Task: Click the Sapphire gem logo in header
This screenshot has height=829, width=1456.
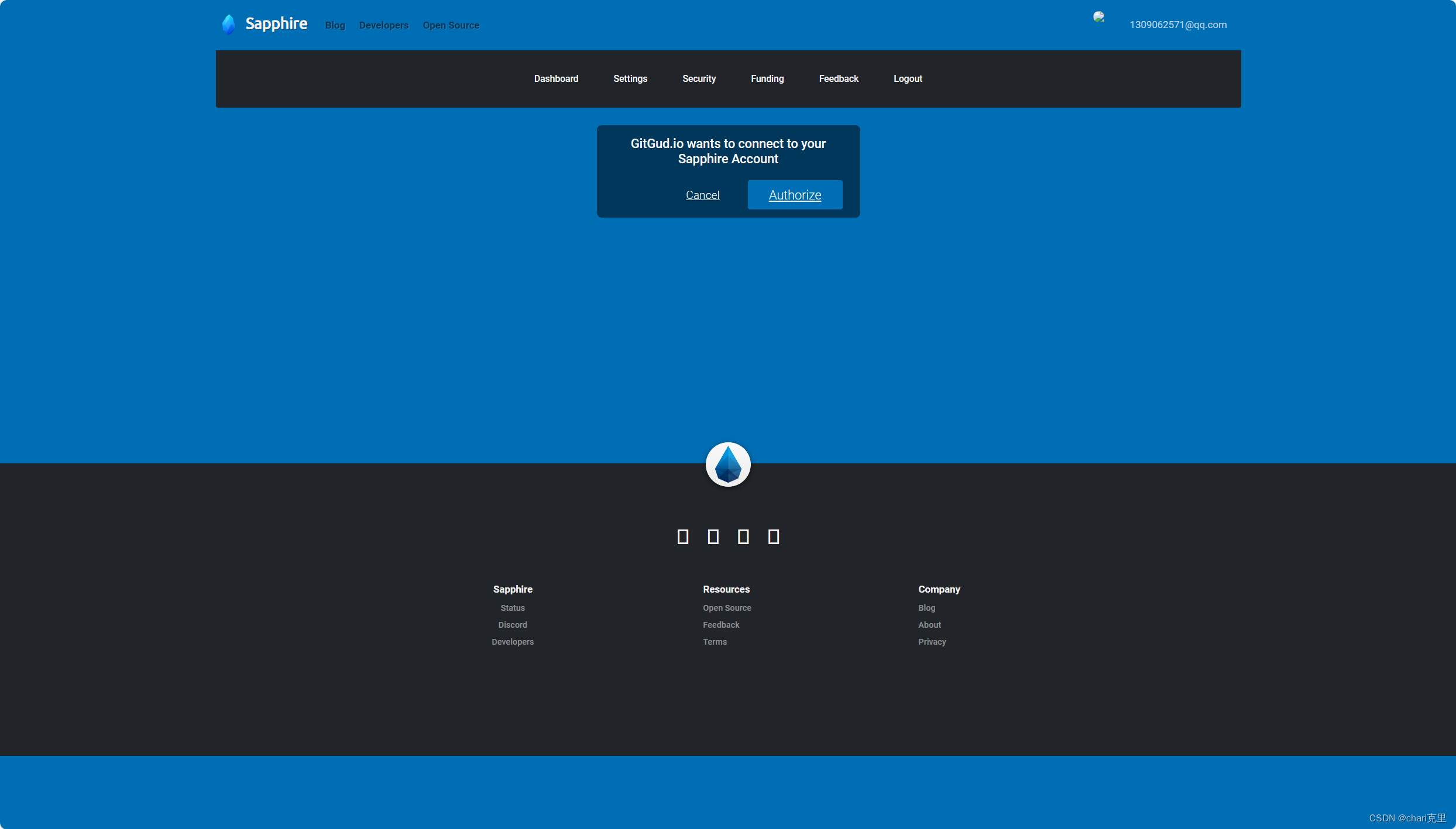Action: (x=229, y=24)
